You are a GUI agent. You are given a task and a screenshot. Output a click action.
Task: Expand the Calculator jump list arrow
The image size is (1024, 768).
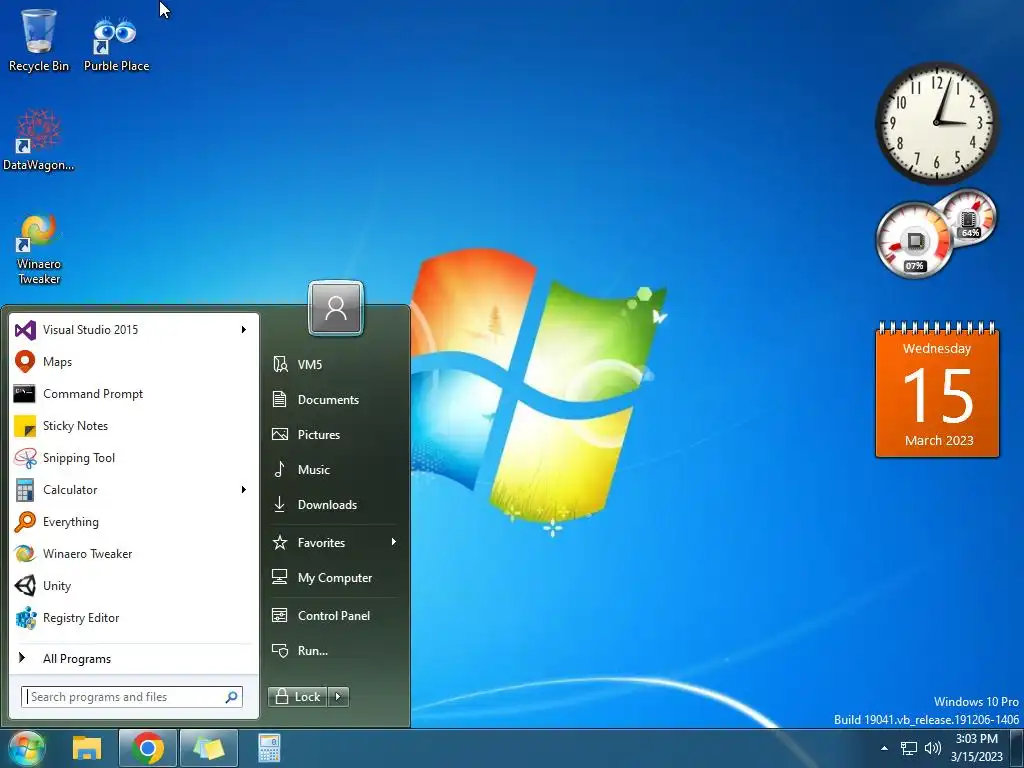(x=244, y=490)
